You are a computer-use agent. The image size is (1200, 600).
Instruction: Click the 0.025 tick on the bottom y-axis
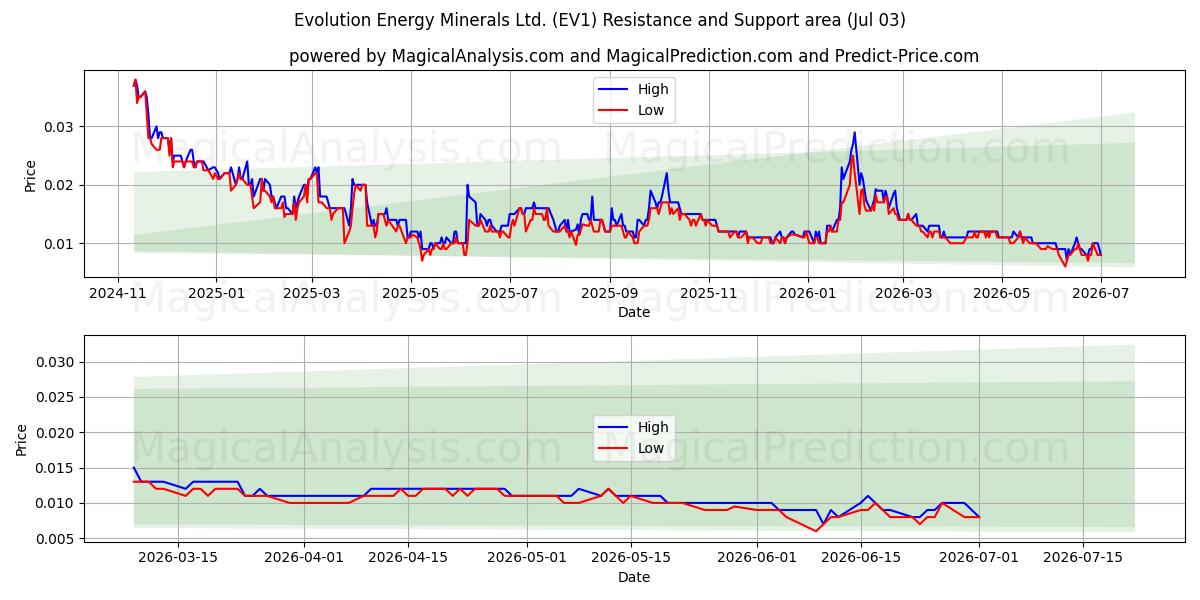[56, 397]
